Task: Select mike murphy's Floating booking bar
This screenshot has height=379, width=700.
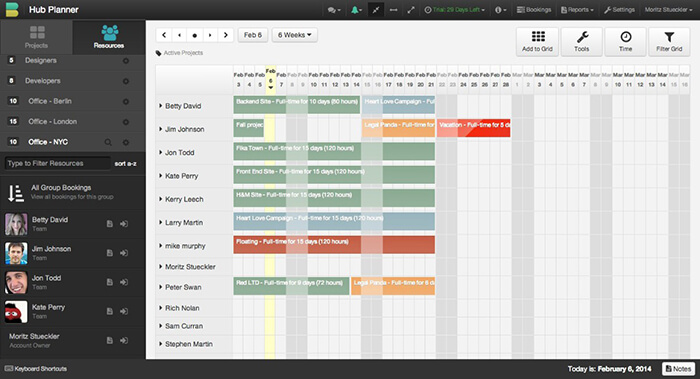Action: click(334, 245)
